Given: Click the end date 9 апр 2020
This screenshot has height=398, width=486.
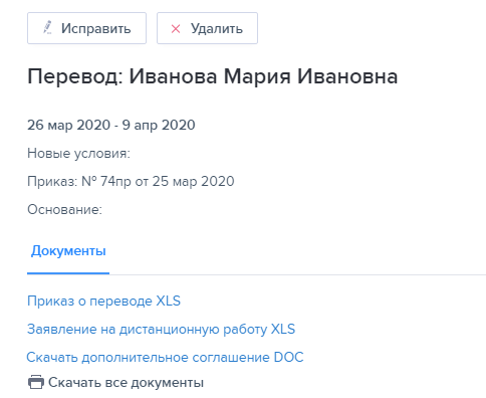Looking at the screenshot, I should coord(159,125).
